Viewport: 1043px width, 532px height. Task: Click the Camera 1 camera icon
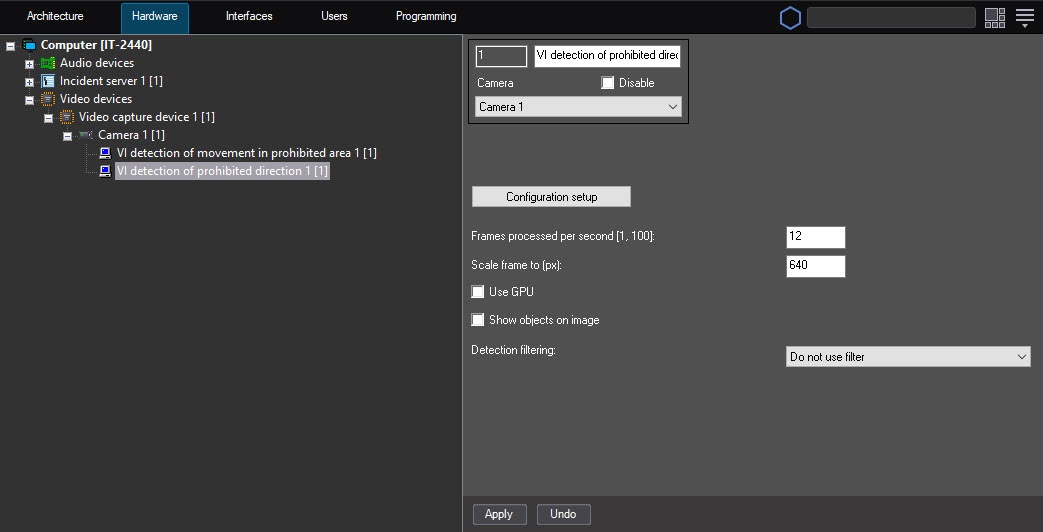point(86,135)
